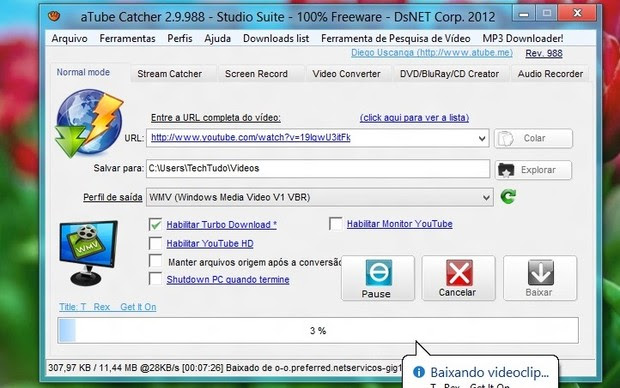Close the aTube Catcher window

[x=577, y=13]
